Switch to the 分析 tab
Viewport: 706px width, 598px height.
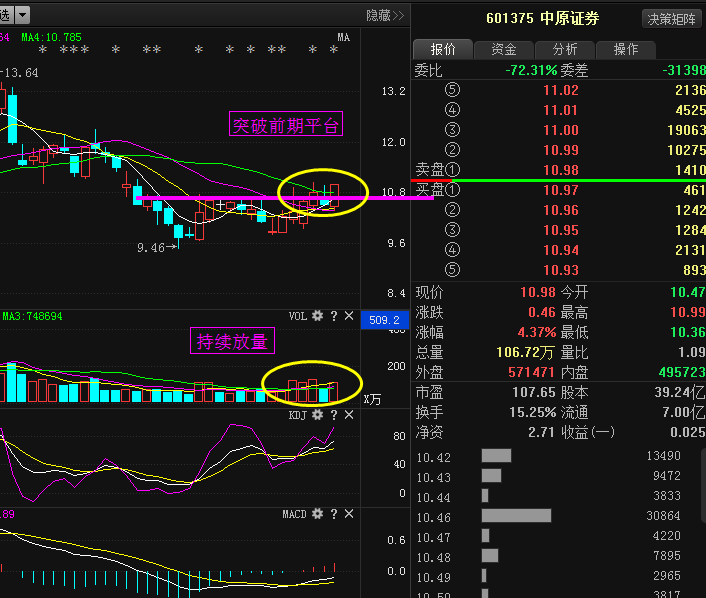pos(565,49)
